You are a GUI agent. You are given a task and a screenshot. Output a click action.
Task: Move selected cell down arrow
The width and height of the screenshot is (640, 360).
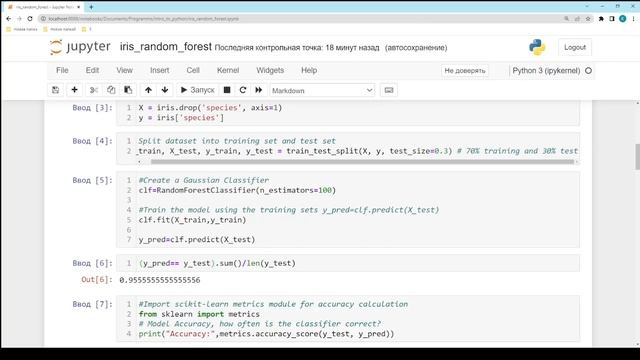165,90
